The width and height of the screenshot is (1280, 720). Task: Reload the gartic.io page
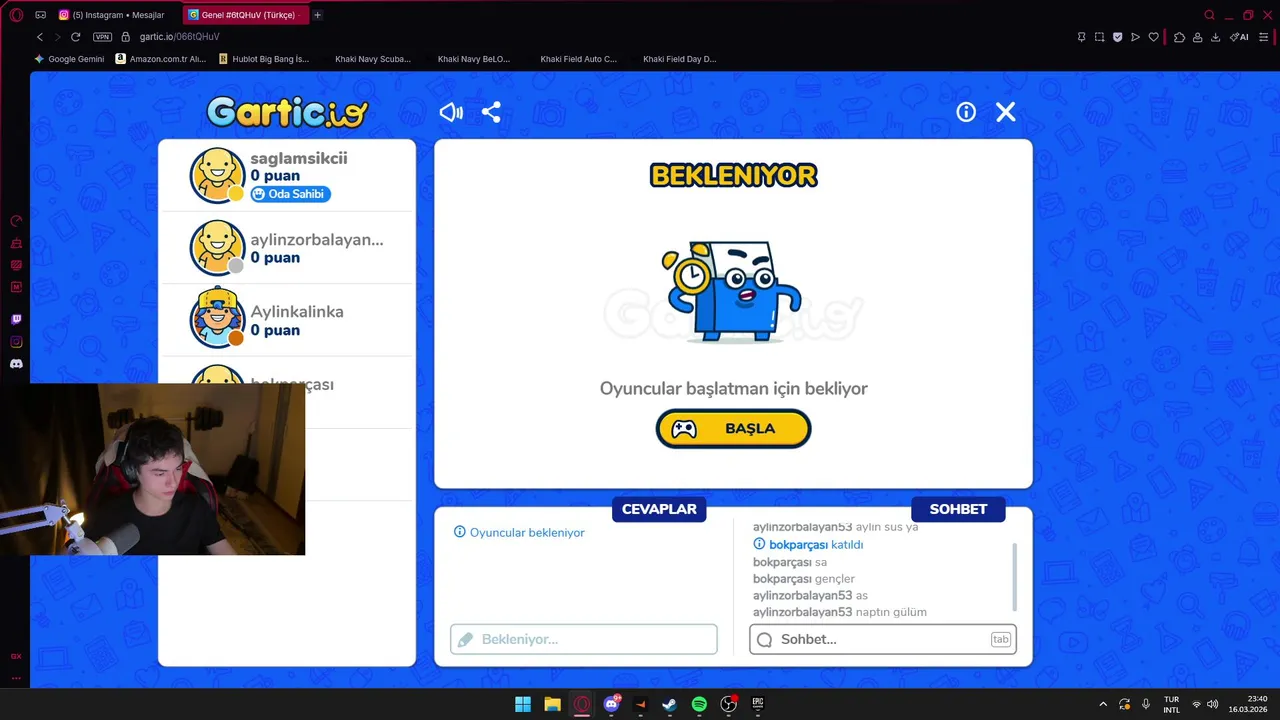75,37
